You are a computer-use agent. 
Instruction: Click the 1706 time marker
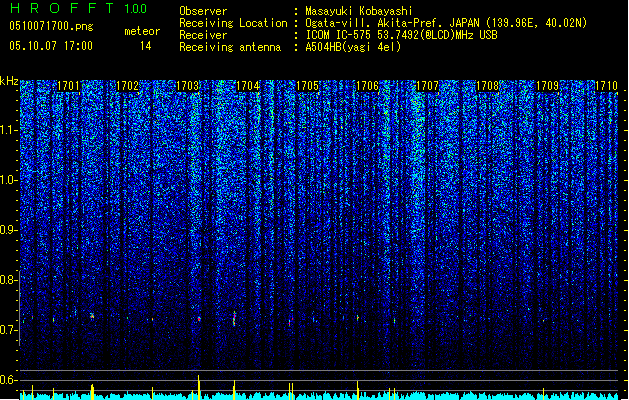coord(367,86)
